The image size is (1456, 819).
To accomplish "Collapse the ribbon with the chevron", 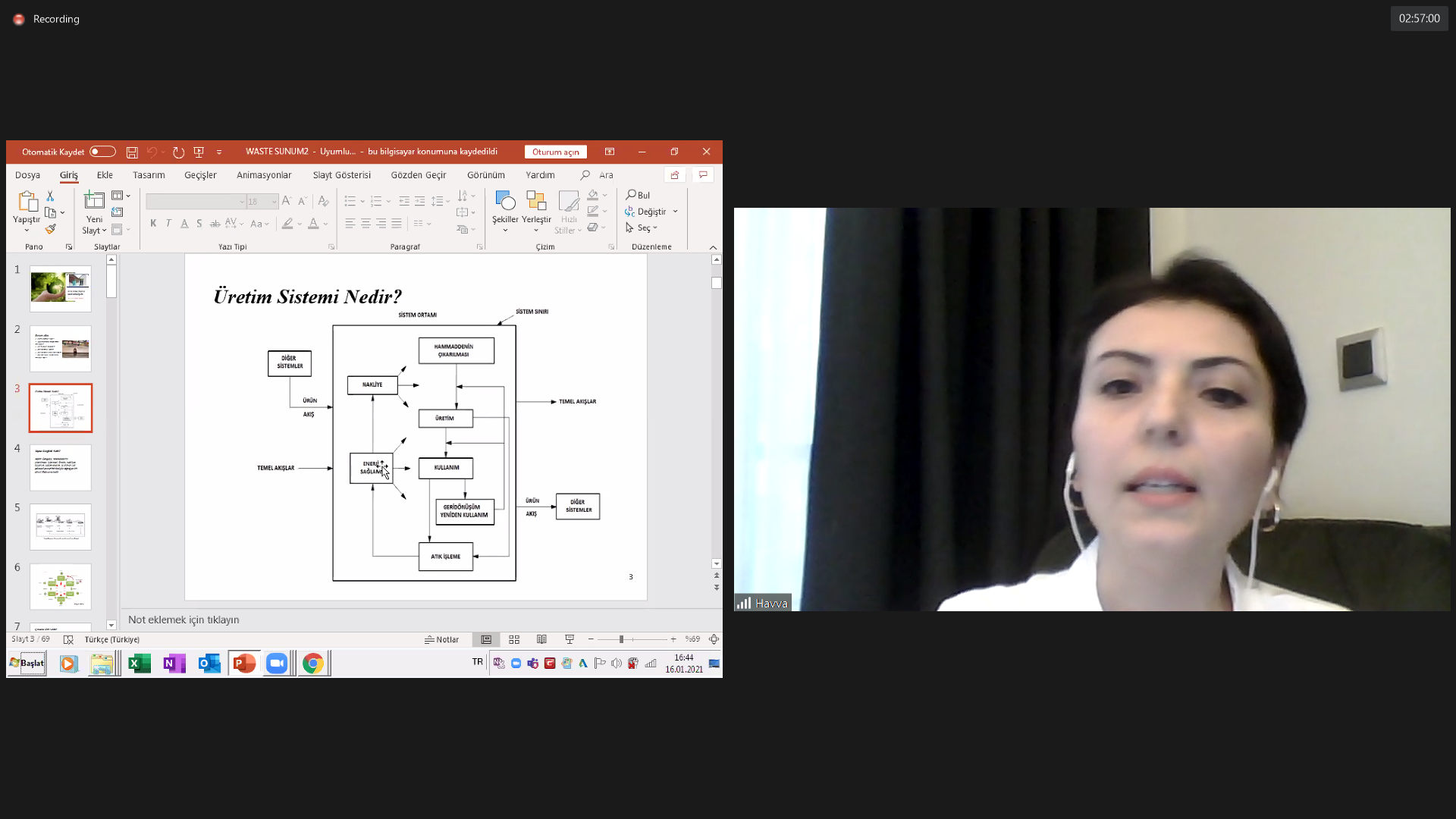I will tap(713, 247).
